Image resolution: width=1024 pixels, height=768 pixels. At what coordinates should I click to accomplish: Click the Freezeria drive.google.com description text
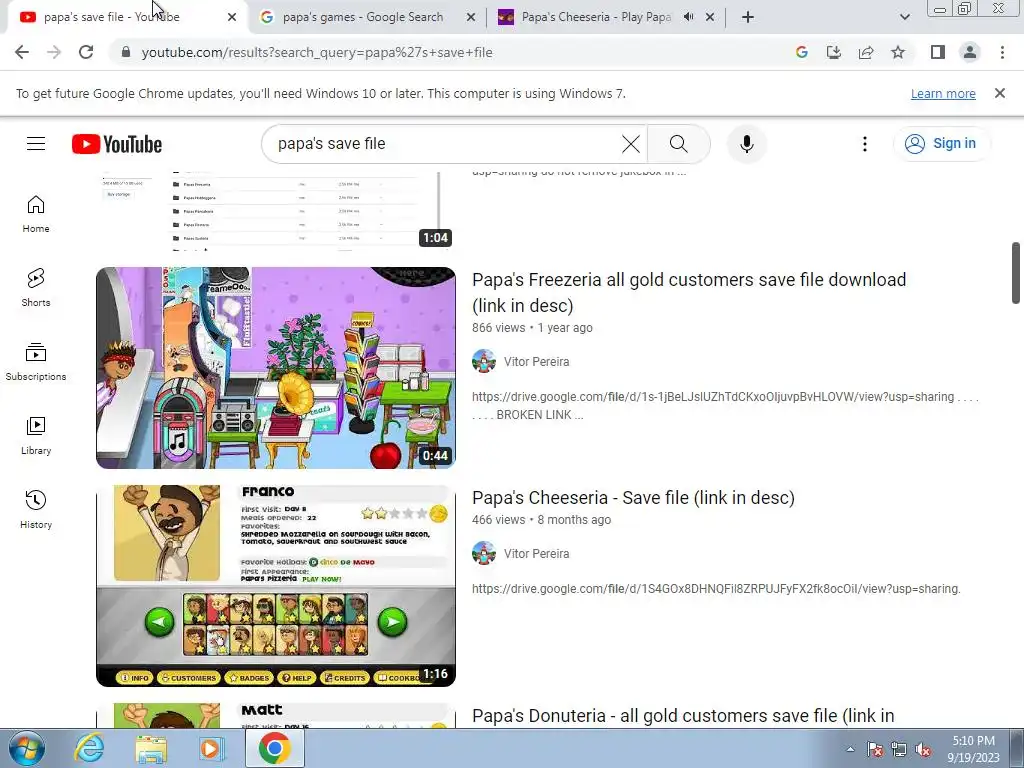tap(725, 406)
